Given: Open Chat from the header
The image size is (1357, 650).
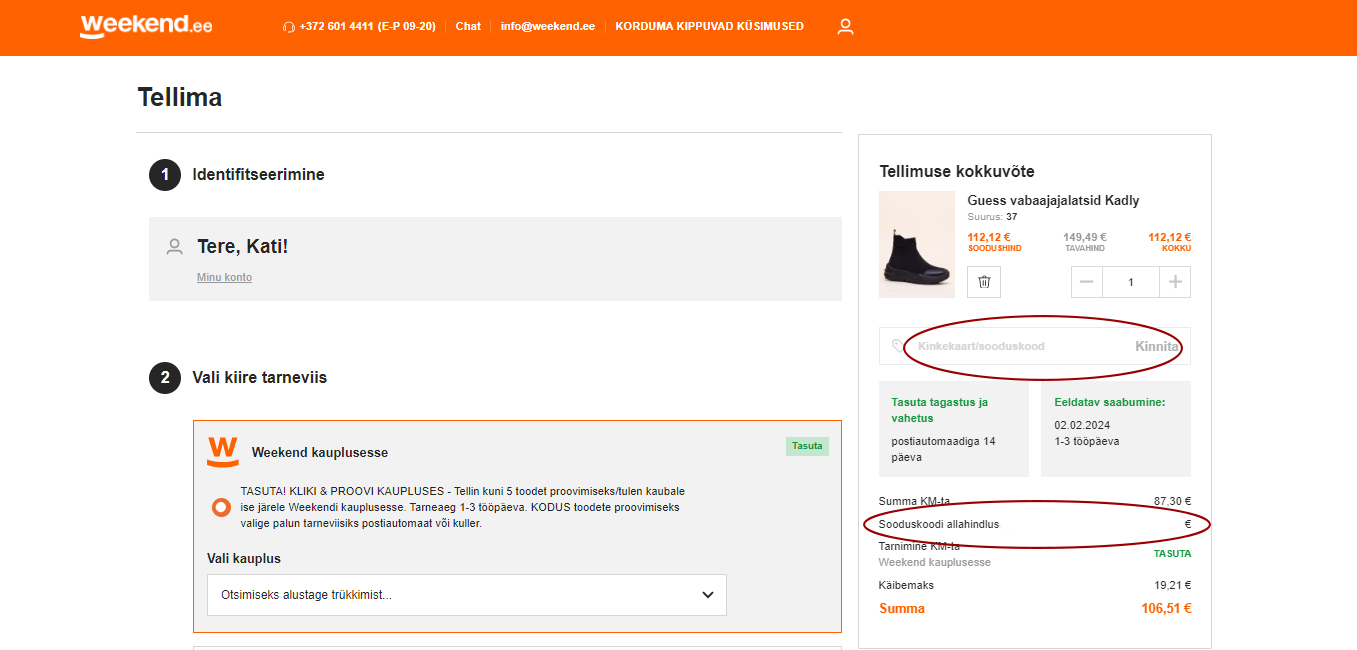Looking at the screenshot, I should click(468, 27).
